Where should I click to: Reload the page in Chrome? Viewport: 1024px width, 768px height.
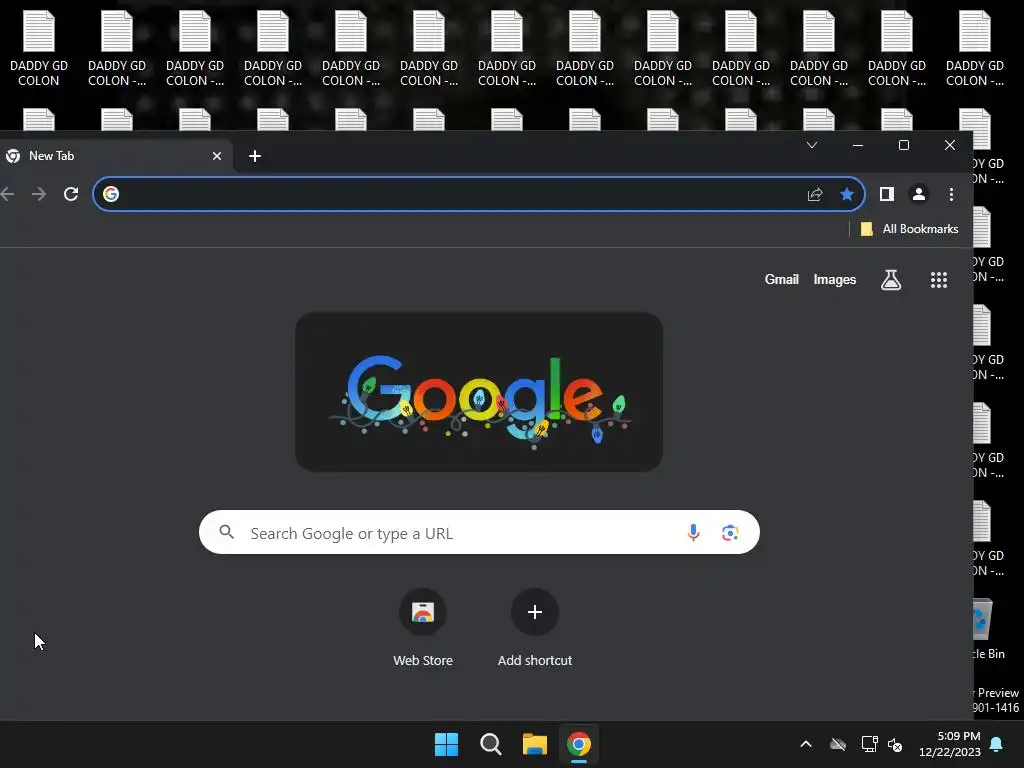pos(71,194)
